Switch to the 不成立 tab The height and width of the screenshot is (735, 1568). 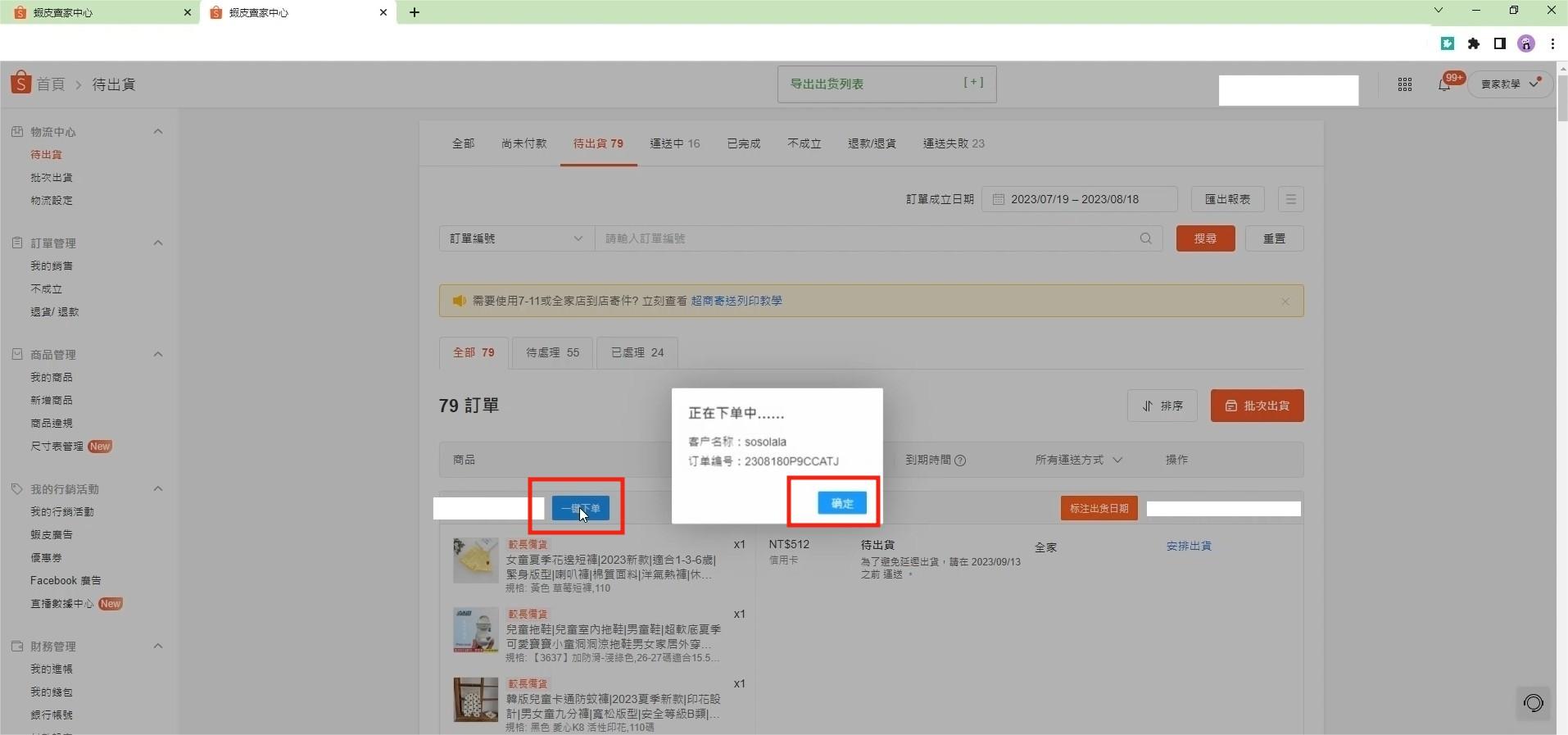(x=804, y=143)
